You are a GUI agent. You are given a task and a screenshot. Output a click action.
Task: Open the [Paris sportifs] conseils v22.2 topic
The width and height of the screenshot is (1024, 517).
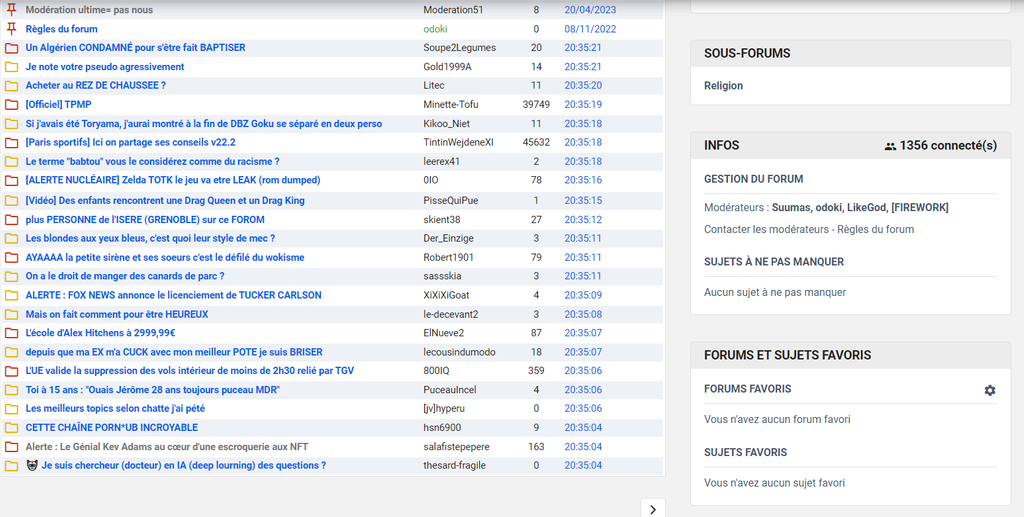(x=130, y=143)
